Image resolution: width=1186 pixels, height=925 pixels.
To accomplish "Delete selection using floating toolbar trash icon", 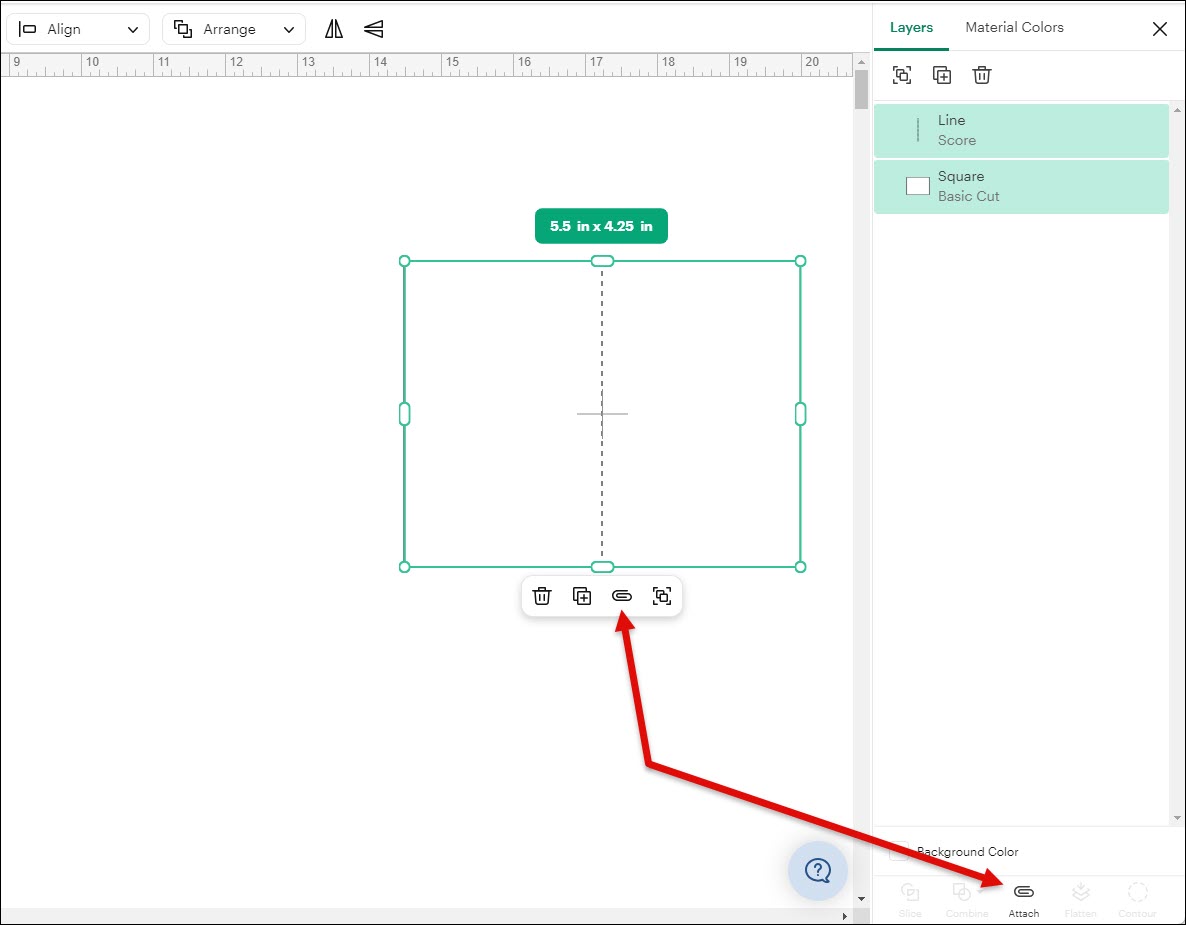I will tap(542, 596).
